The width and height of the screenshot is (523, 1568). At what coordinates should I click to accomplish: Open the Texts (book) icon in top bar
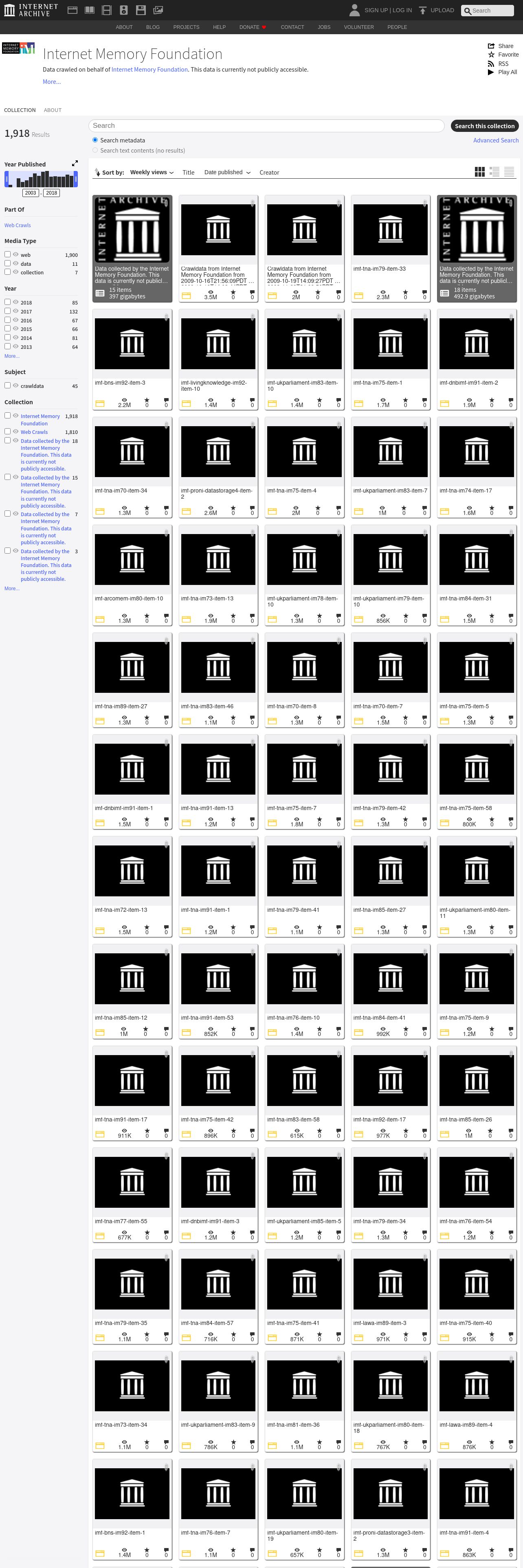point(90,10)
